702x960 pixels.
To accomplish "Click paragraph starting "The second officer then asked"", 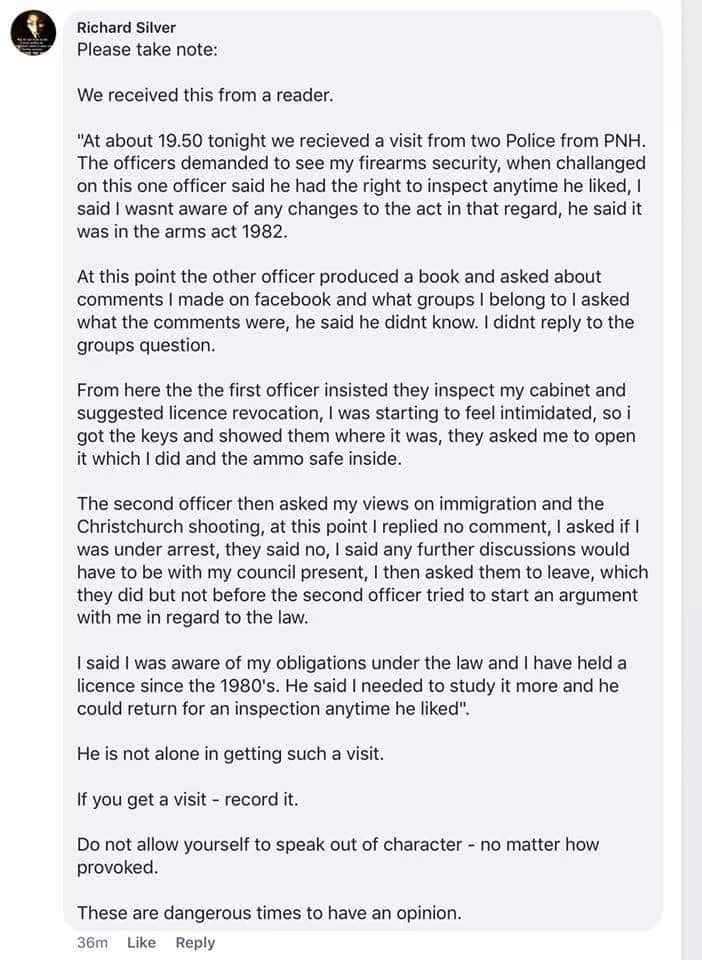I will 362,560.
